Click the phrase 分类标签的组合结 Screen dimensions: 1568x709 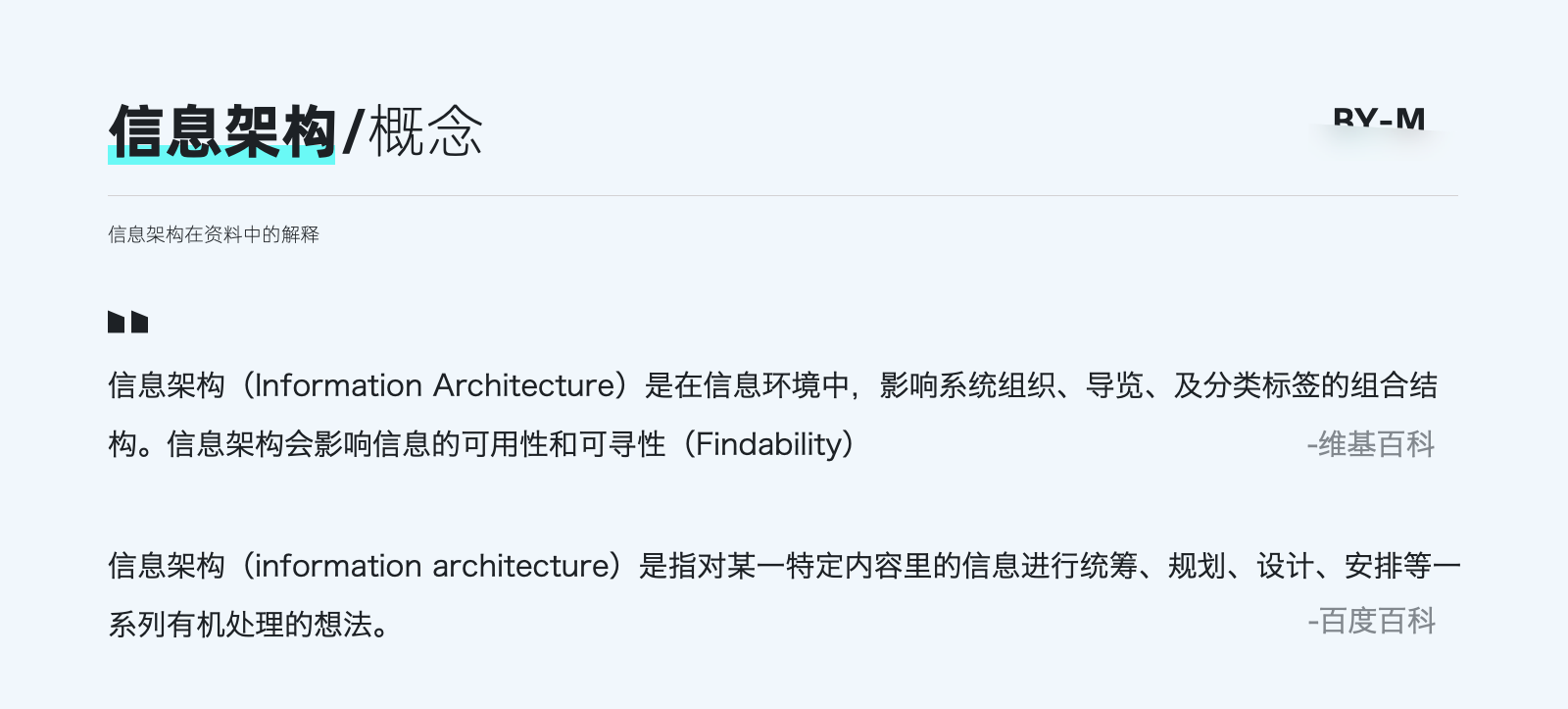(x=1319, y=385)
